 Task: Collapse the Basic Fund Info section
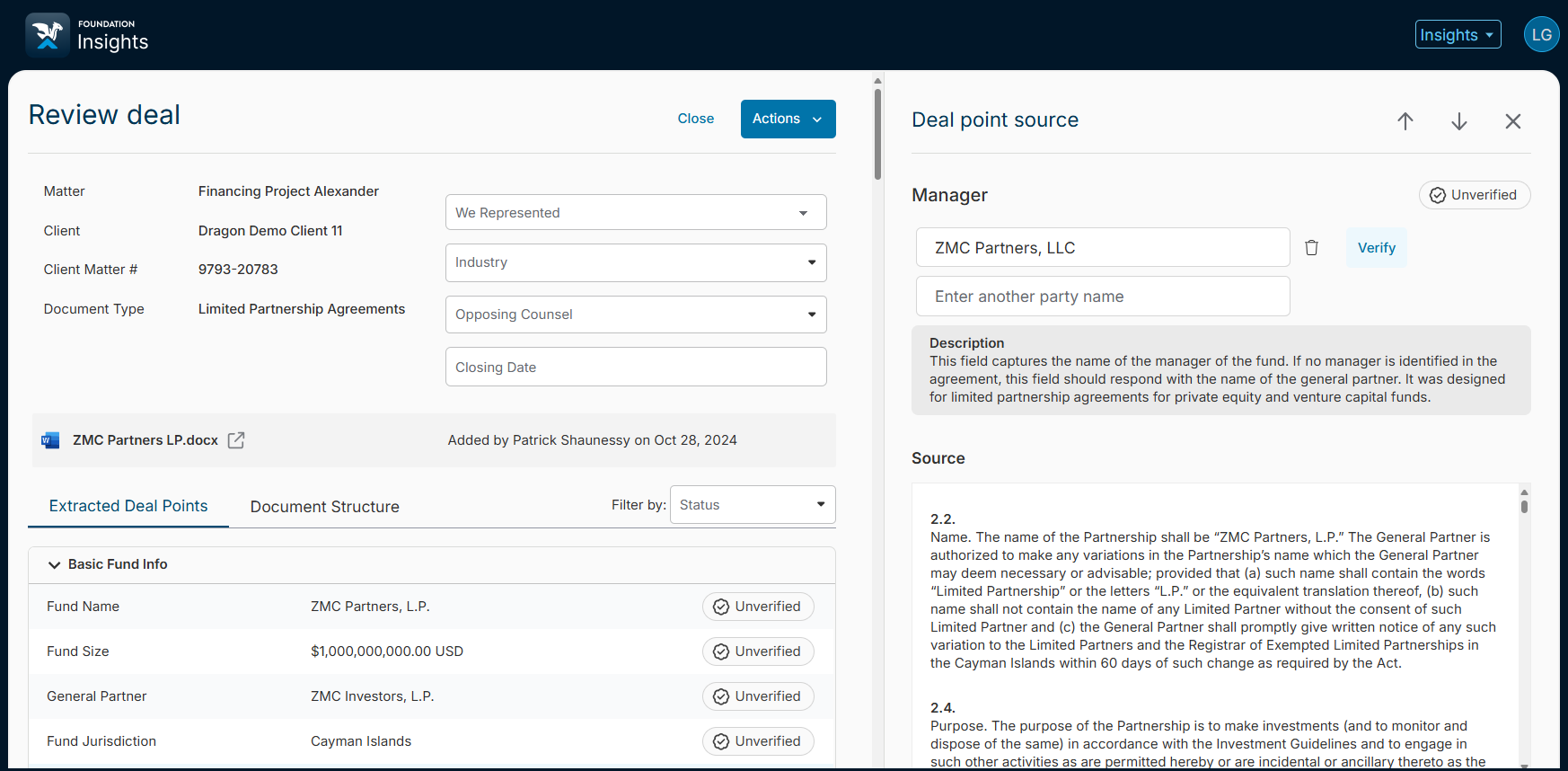tap(55, 564)
